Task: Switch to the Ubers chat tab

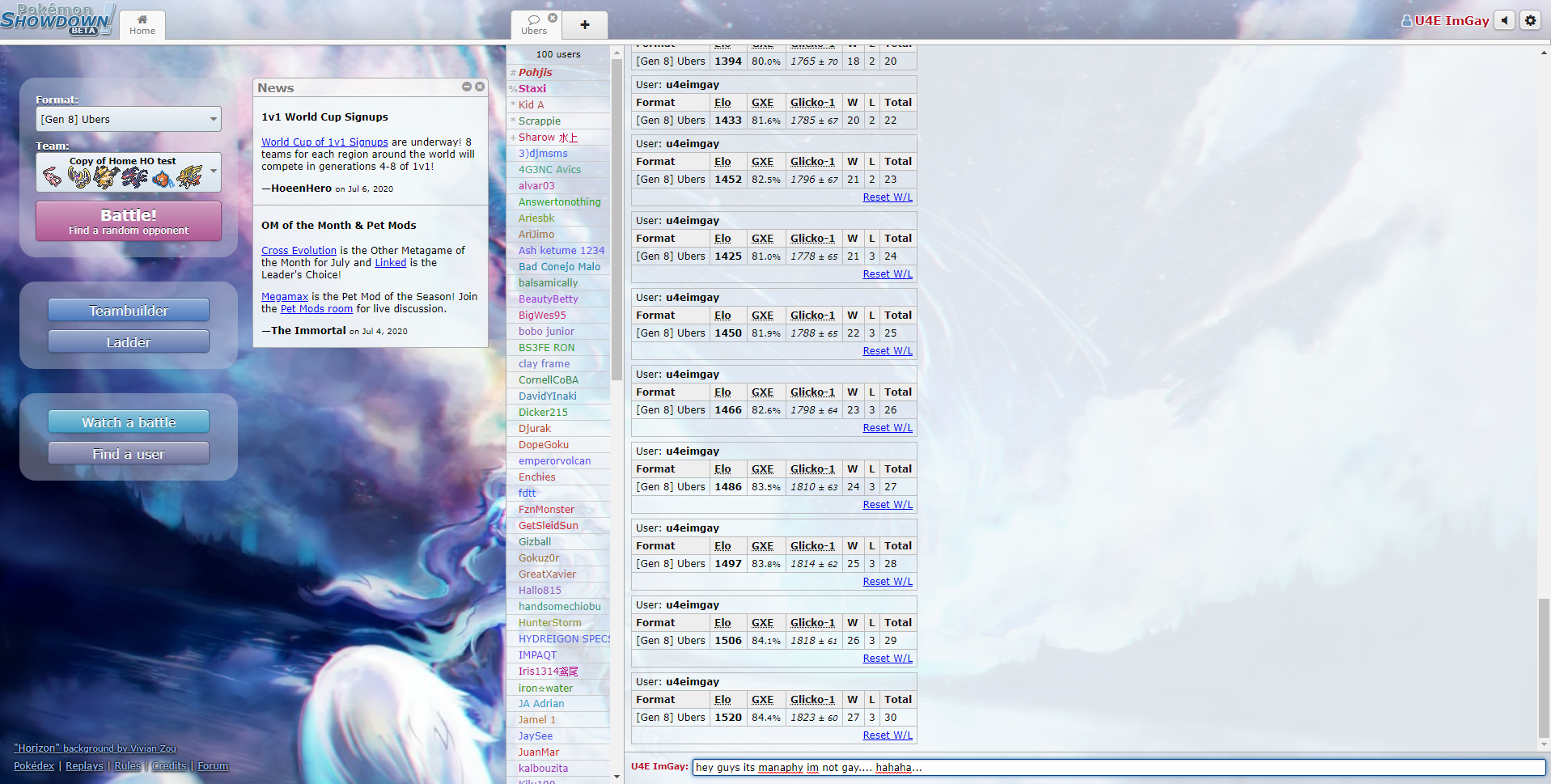Action: coord(533,24)
